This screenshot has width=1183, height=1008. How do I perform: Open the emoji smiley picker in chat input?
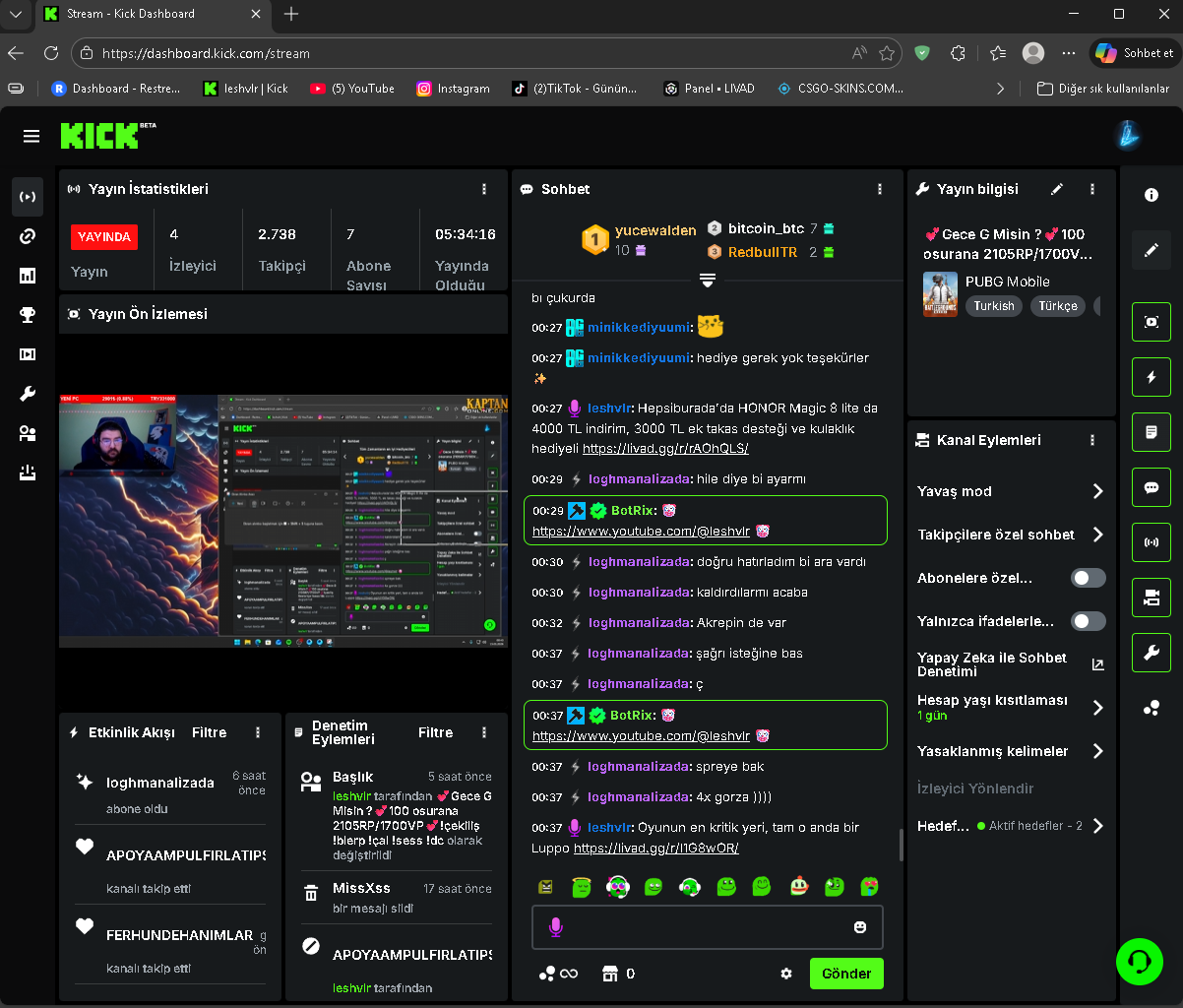click(860, 927)
